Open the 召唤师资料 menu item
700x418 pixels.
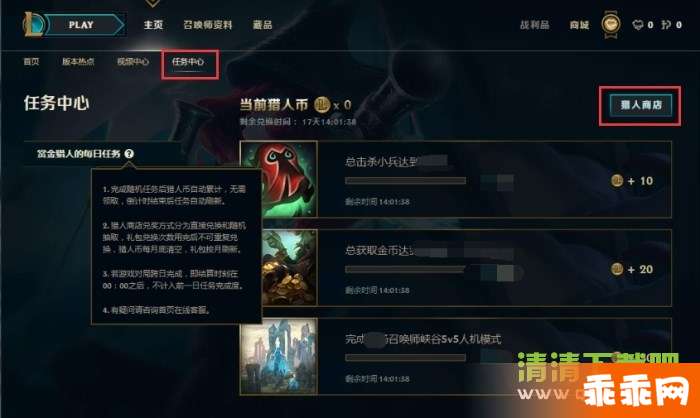[208, 25]
